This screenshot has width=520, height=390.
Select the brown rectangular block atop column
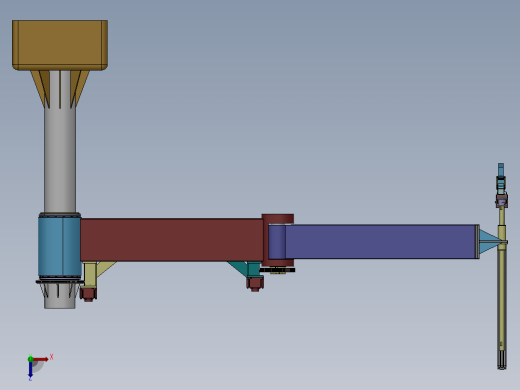60,45
